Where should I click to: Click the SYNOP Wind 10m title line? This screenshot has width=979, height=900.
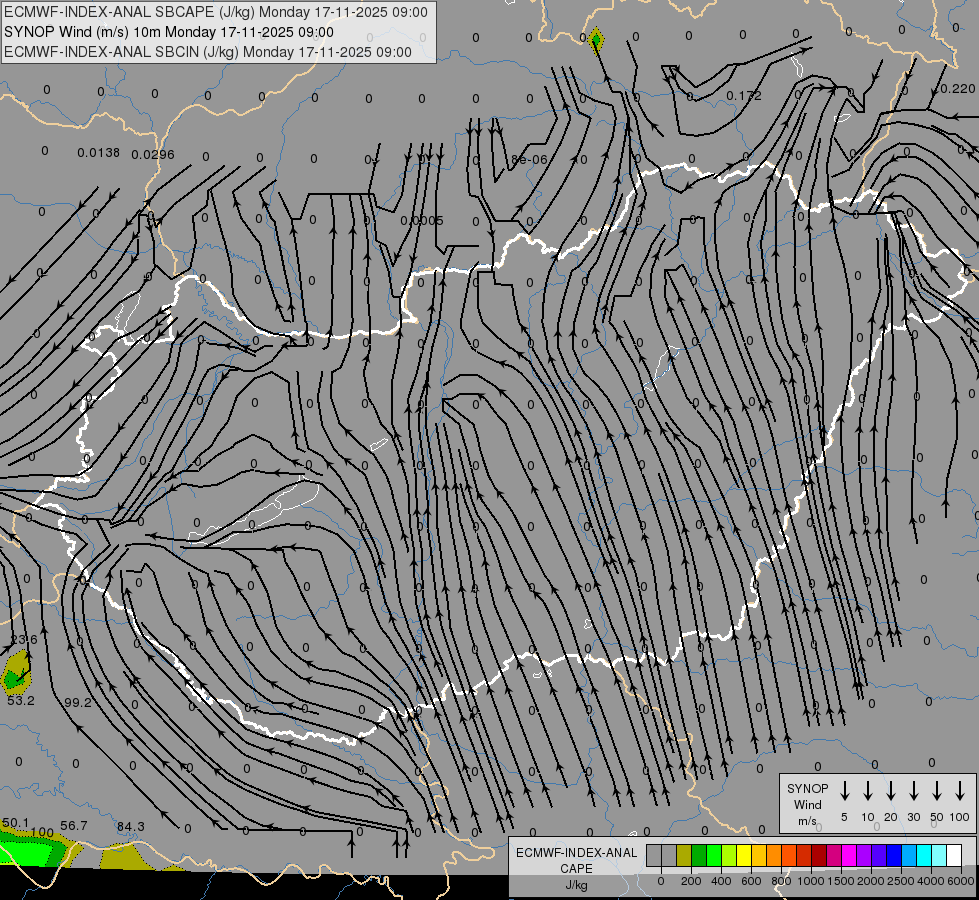click(169, 32)
